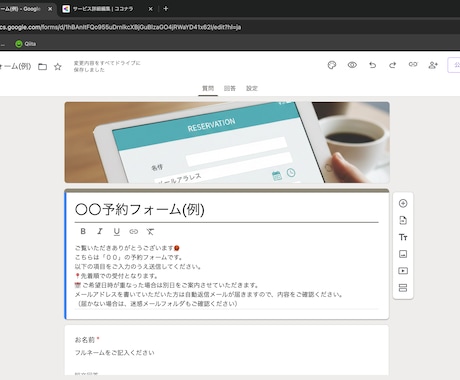This screenshot has width=460, height=380.
Task: Add collaborators with the person-plus icon
Action: [x=433, y=65]
